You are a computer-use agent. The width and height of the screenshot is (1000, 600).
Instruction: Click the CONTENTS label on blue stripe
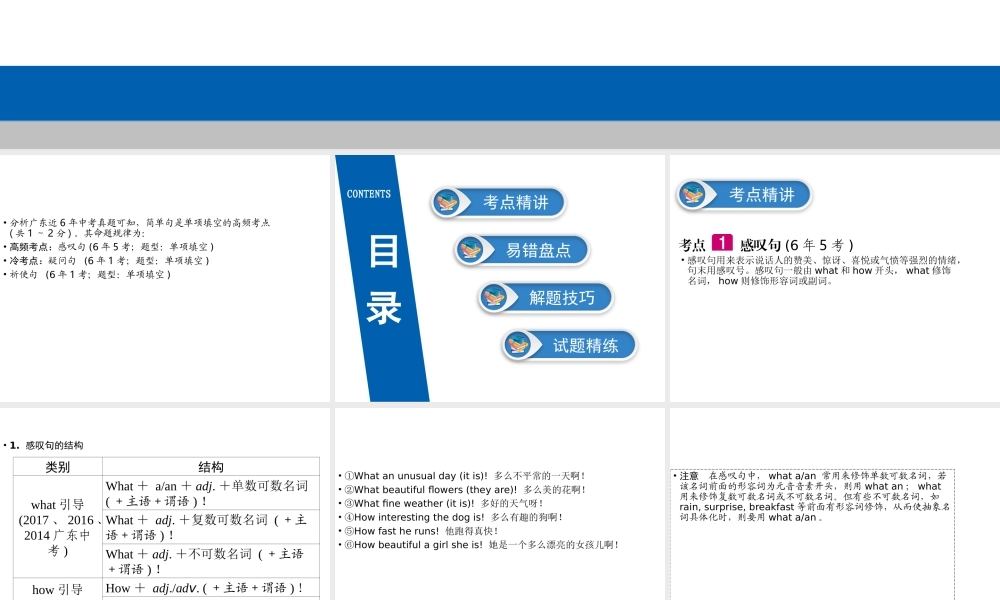click(369, 194)
